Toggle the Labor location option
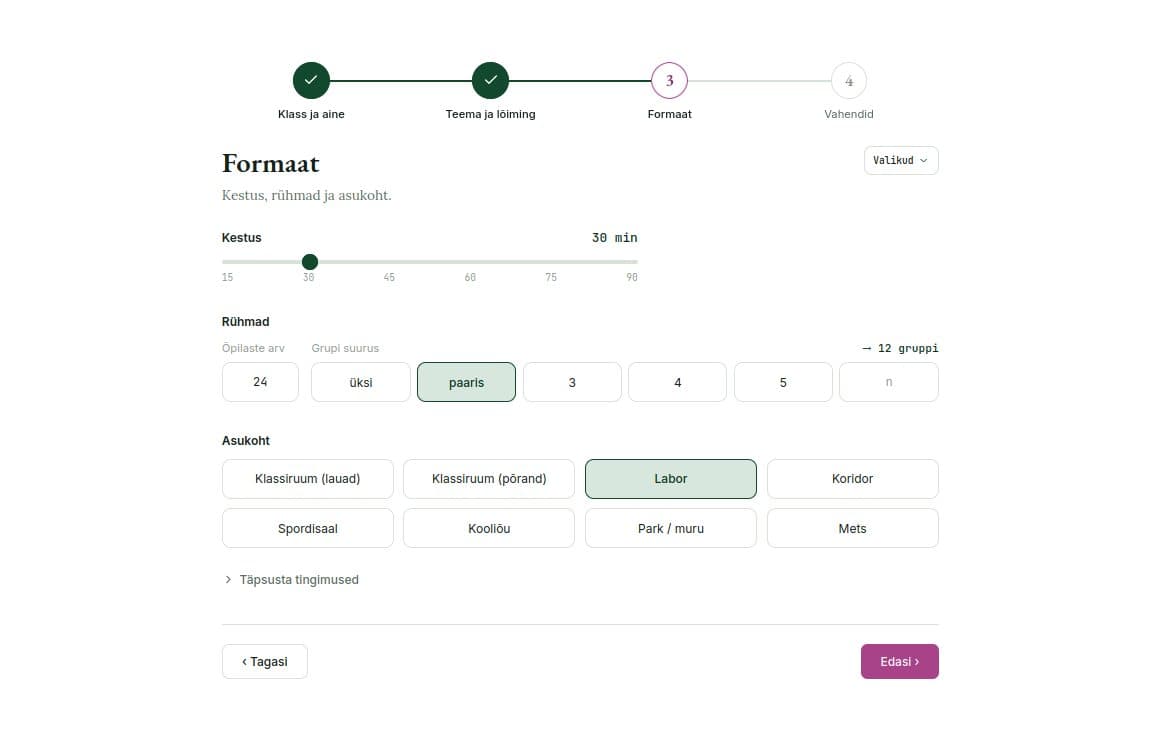This screenshot has height=740, width=1160. pyautogui.click(x=671, y=479)
